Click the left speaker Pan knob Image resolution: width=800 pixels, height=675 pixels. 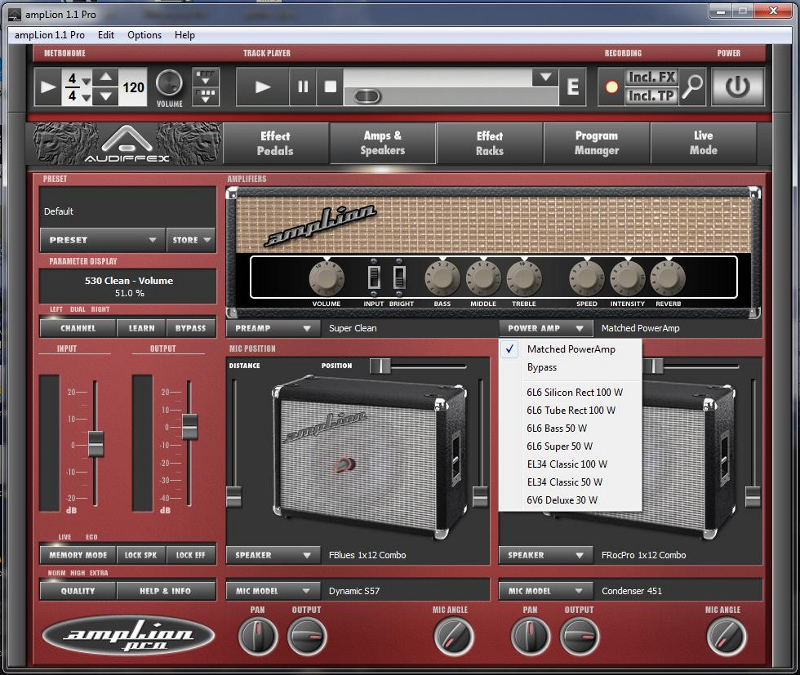click(258, 636)
